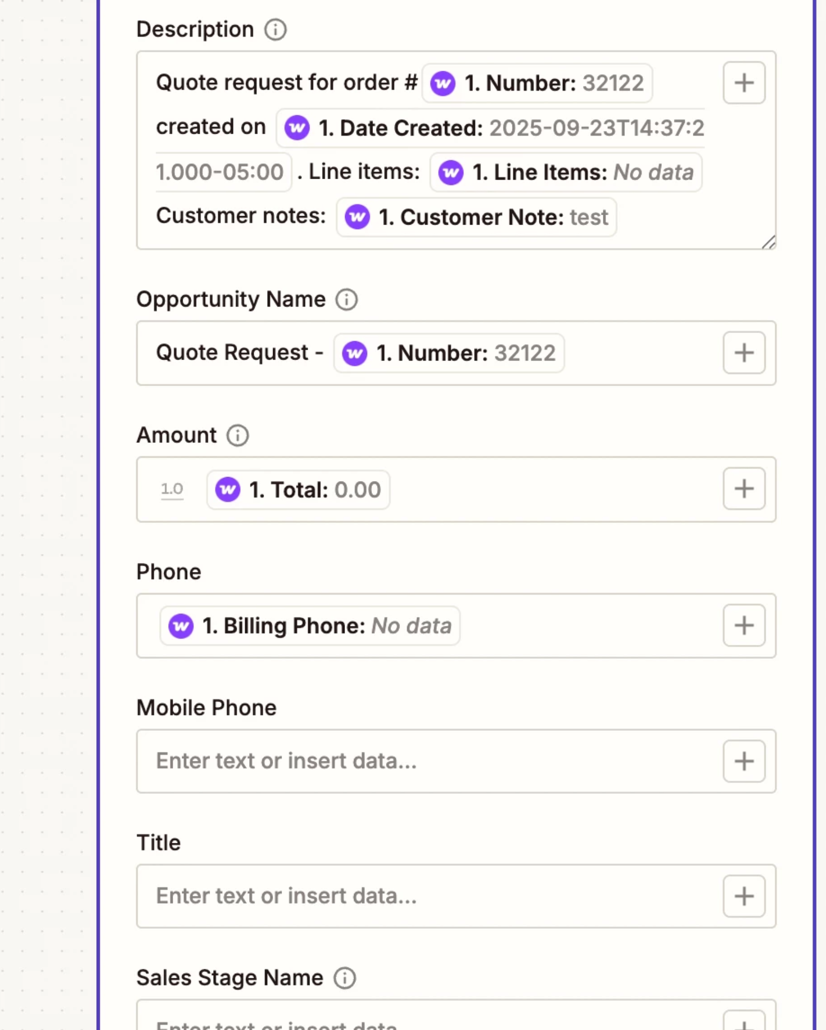
Task: Click the info icon beside Opportunity Name
Action: (x=346, y=300)
